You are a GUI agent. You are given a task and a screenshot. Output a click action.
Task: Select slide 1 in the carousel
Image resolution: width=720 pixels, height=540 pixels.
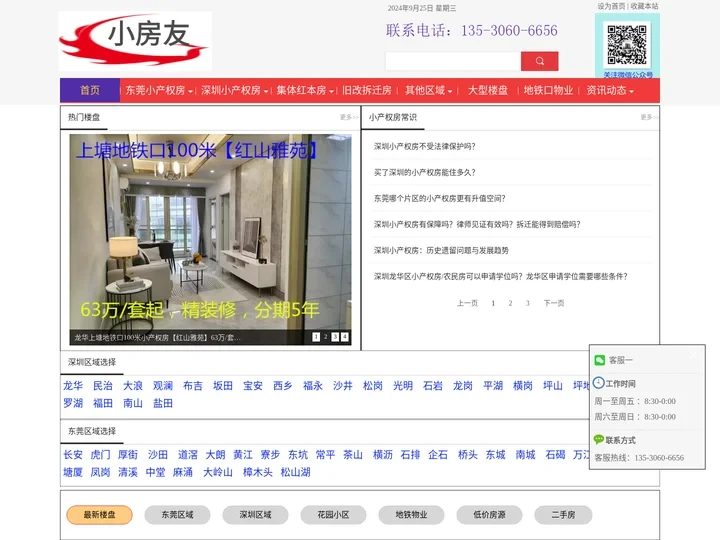[x=316, y=337]
